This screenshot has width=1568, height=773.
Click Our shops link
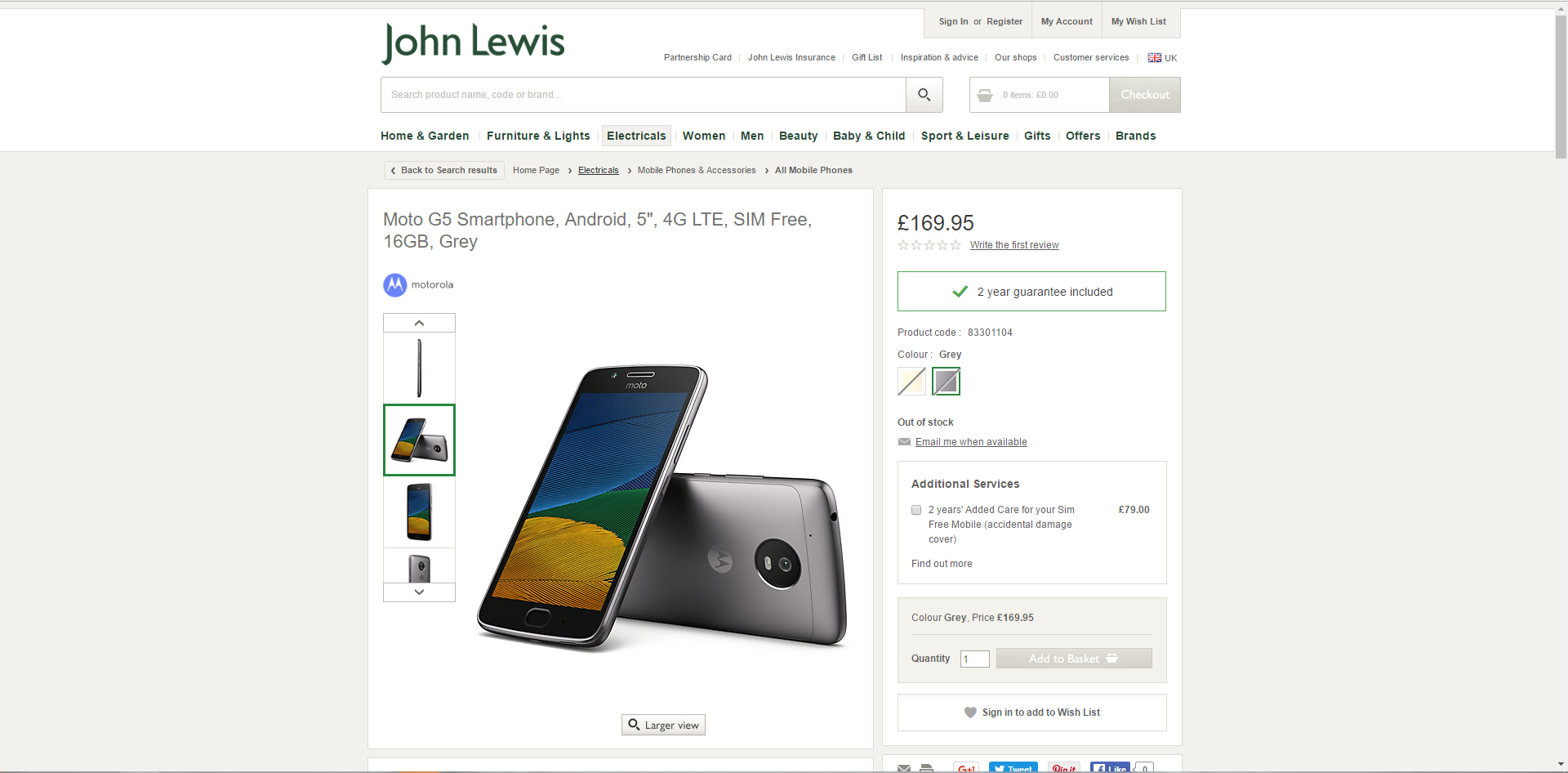(1015, 58)
